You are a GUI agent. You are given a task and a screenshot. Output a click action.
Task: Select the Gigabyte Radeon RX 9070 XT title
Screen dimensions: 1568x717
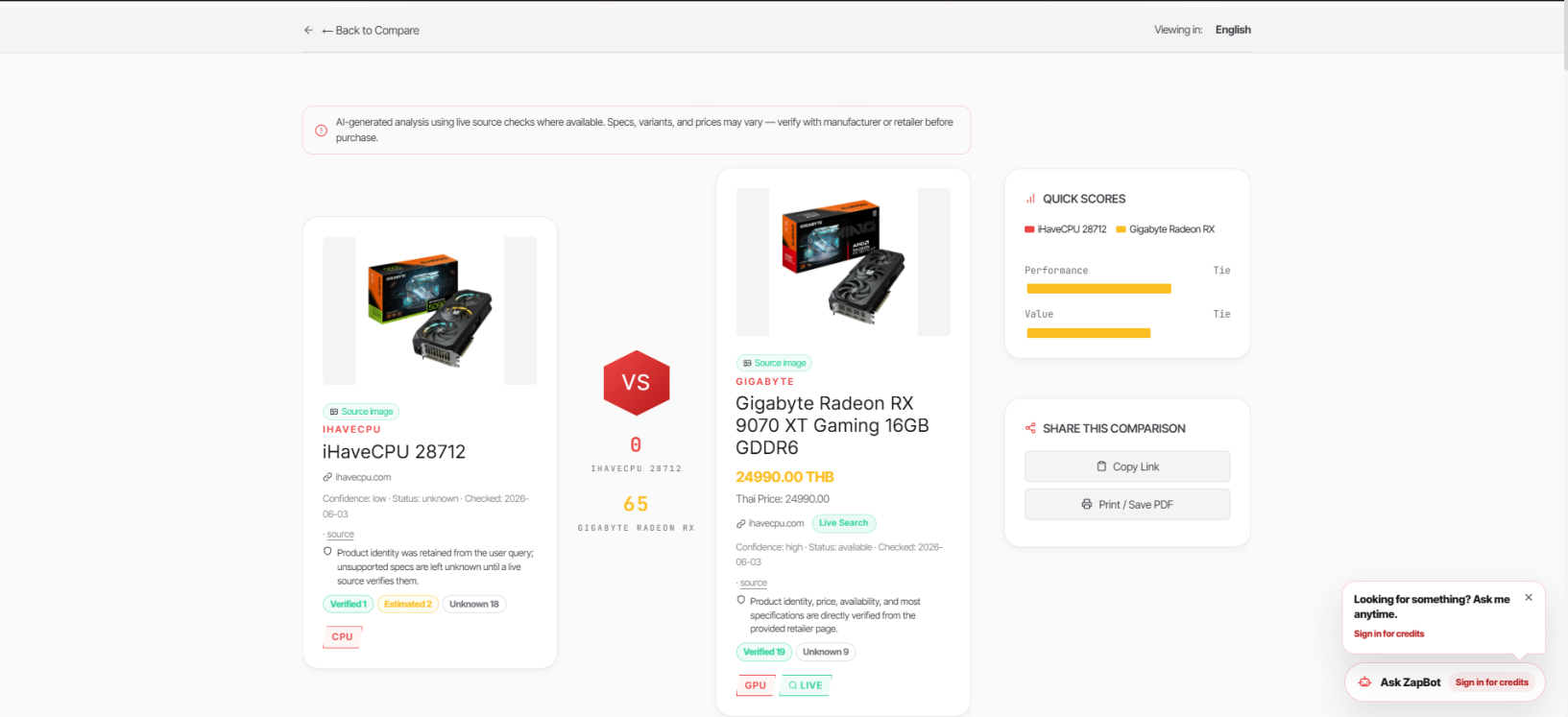(x=832, y=425)
